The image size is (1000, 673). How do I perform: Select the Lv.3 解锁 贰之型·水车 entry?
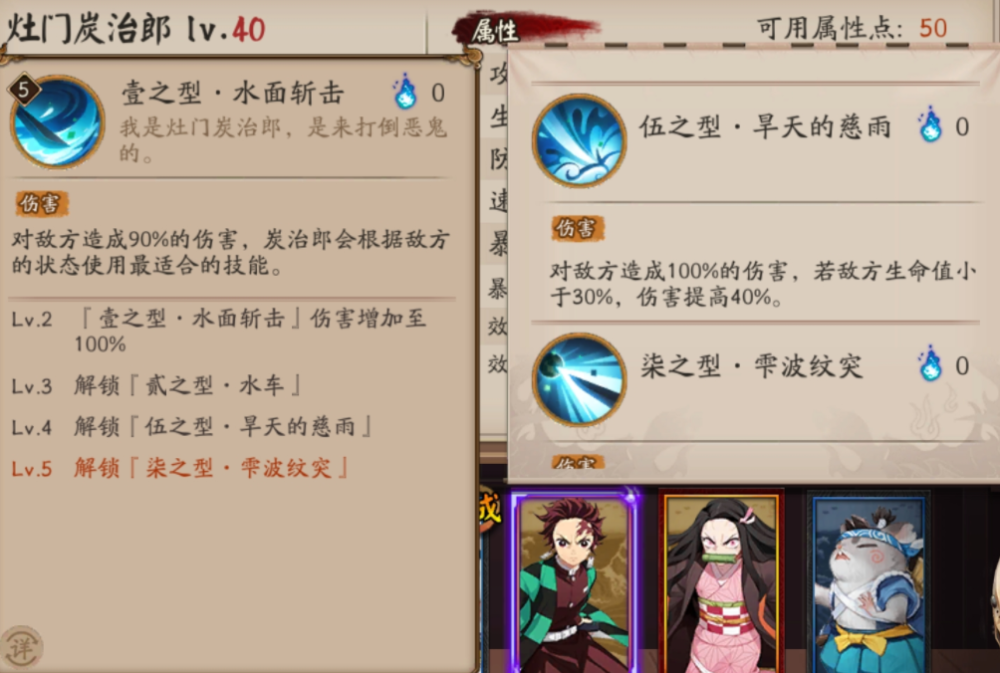(x=157, y=385)
